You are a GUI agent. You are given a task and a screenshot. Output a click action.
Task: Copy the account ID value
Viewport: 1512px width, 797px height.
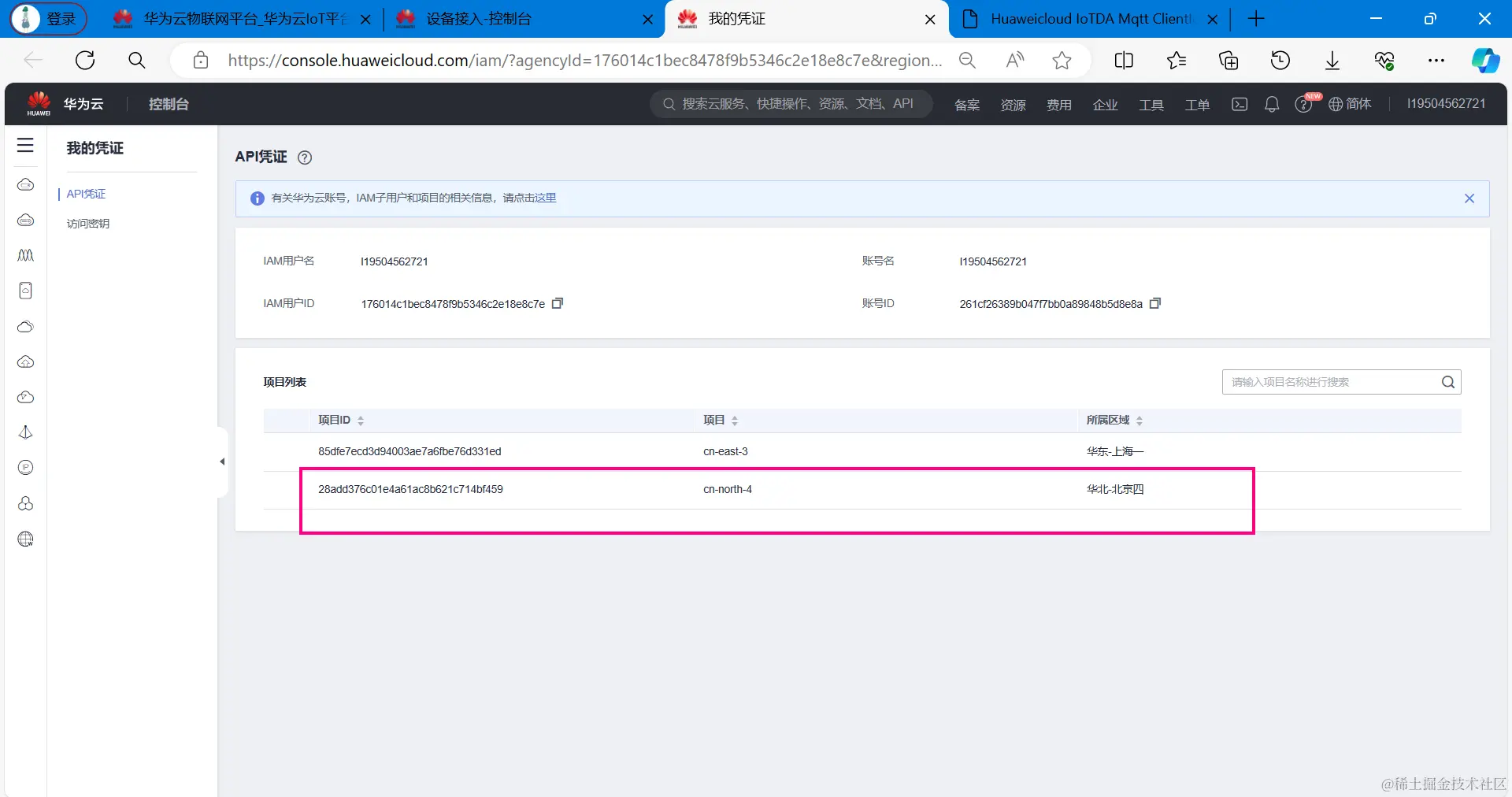click(x=1155, y=303)
